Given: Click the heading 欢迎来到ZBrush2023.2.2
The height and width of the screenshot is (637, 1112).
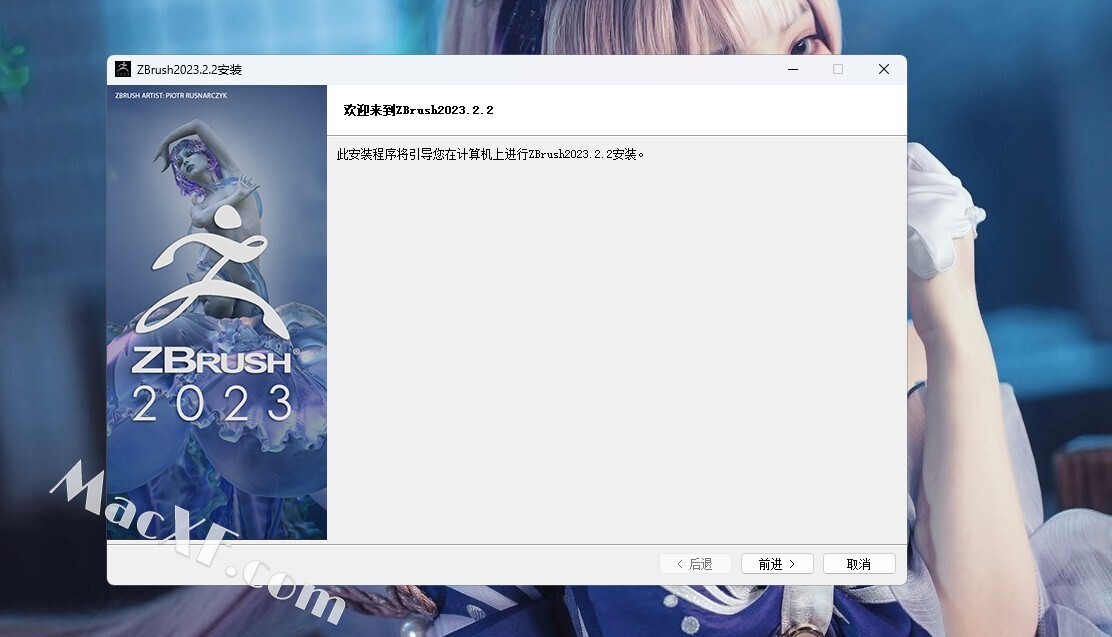Looking at the screenshot, I should pos(418,110).
